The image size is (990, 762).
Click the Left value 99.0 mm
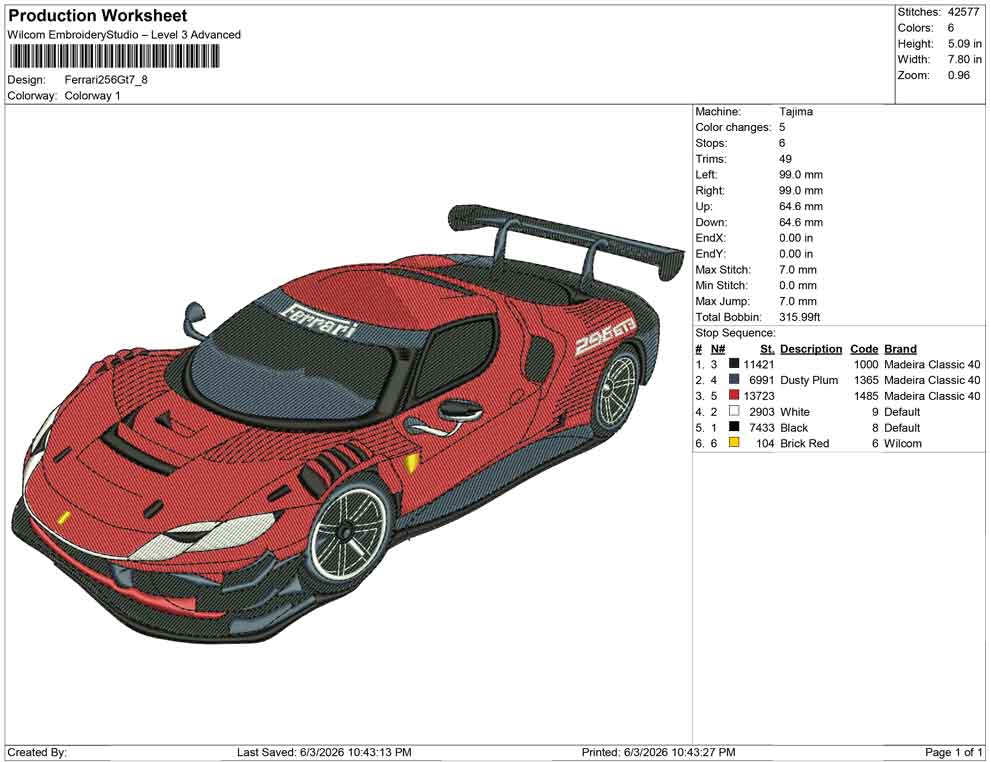click(x=801, y=175)
